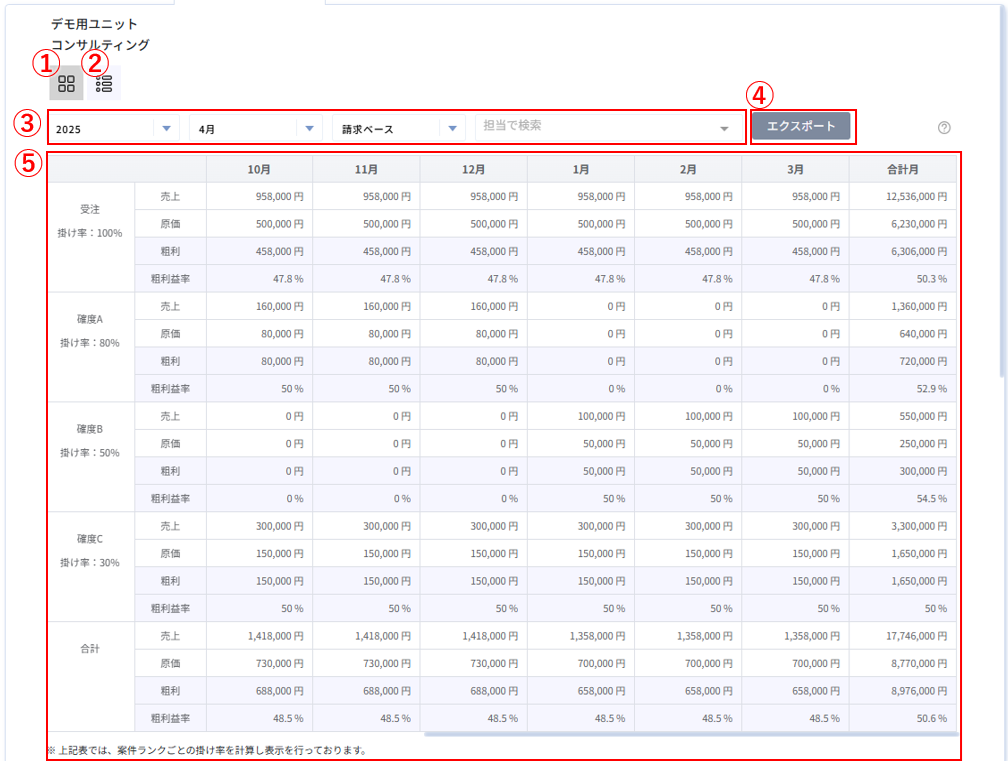Click the 確度B row group label
Viewport: 1008px width, 761px height.
(x=91, y=430)
